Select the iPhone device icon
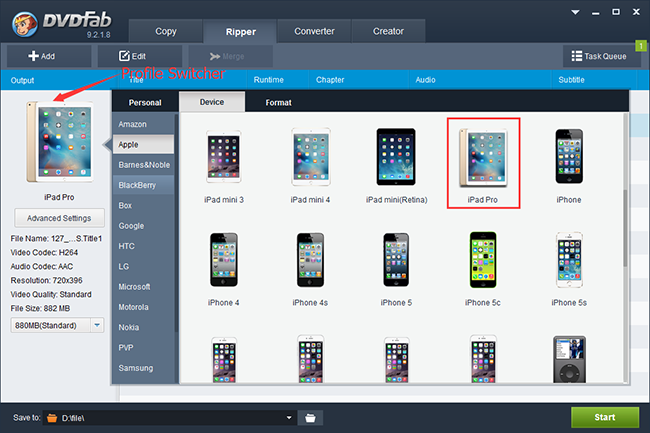This screenshot has height=433, width=650. pos(569,156)
